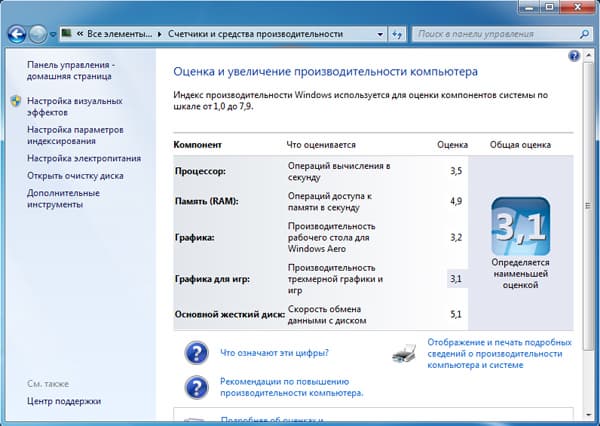Minimize the window

pyautogui.click(x=530, y=7)
